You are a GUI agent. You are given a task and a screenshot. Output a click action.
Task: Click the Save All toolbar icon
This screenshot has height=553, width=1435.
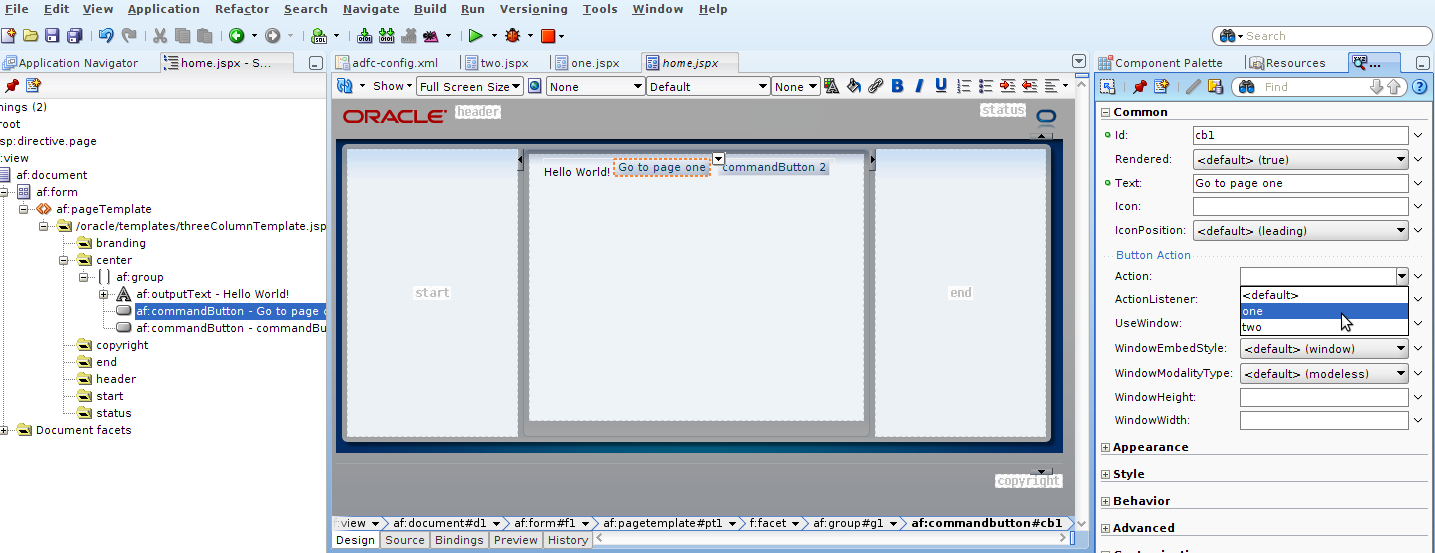[75, 36]
